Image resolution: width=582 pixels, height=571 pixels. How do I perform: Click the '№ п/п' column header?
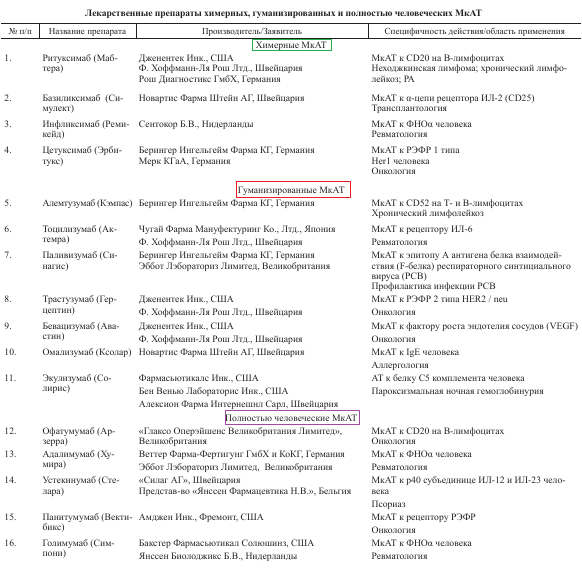point(20,31)
